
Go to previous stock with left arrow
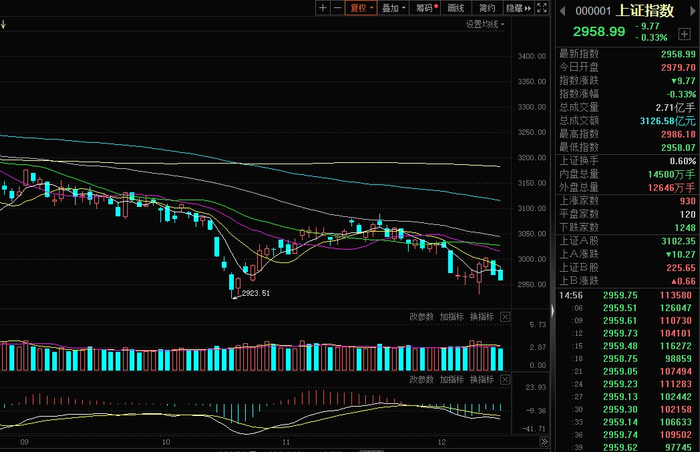[562, 11]
